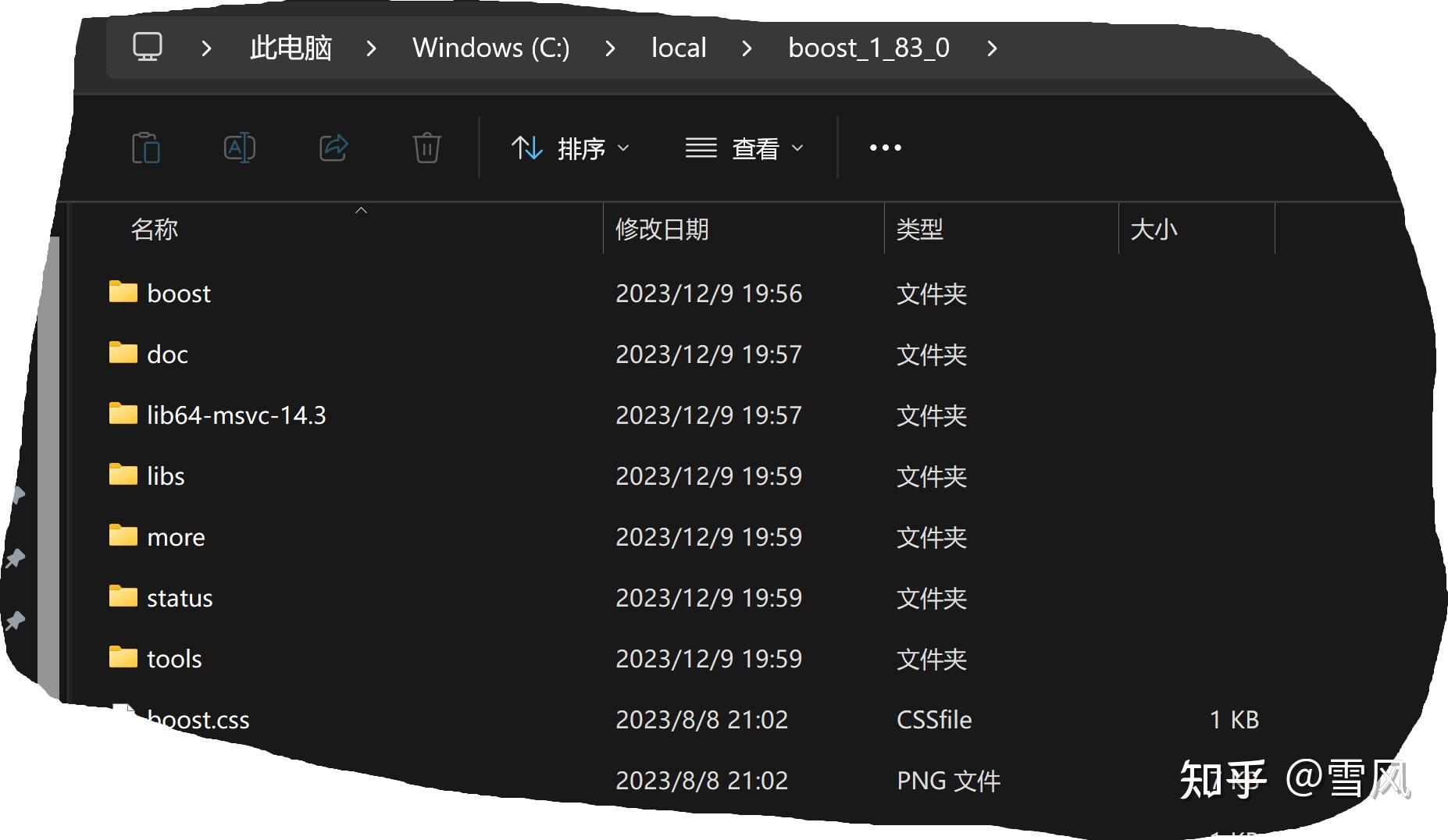Click boost_1_83_0 in the breadcrumb
This screenshot has width=1448, height=840.
click(x=868, y=48)
